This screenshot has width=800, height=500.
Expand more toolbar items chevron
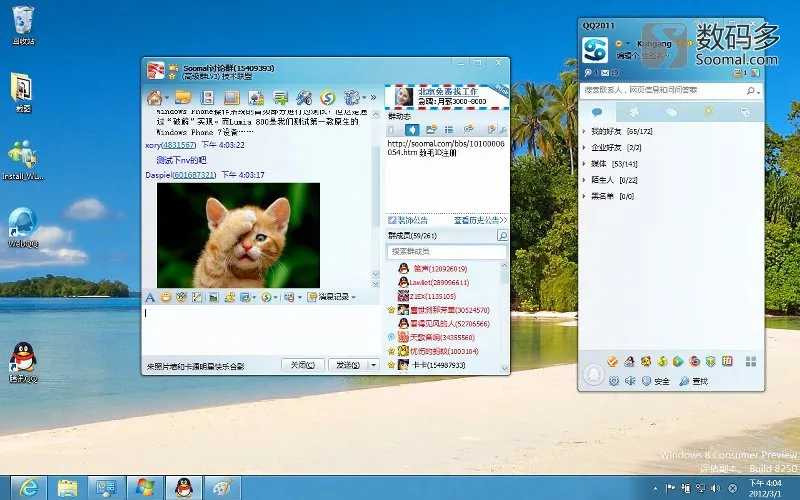[x=373, y=97]
